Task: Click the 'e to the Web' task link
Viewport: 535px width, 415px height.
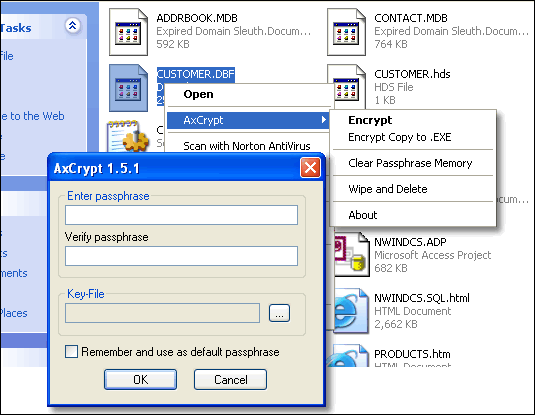Action: [33, 116]
